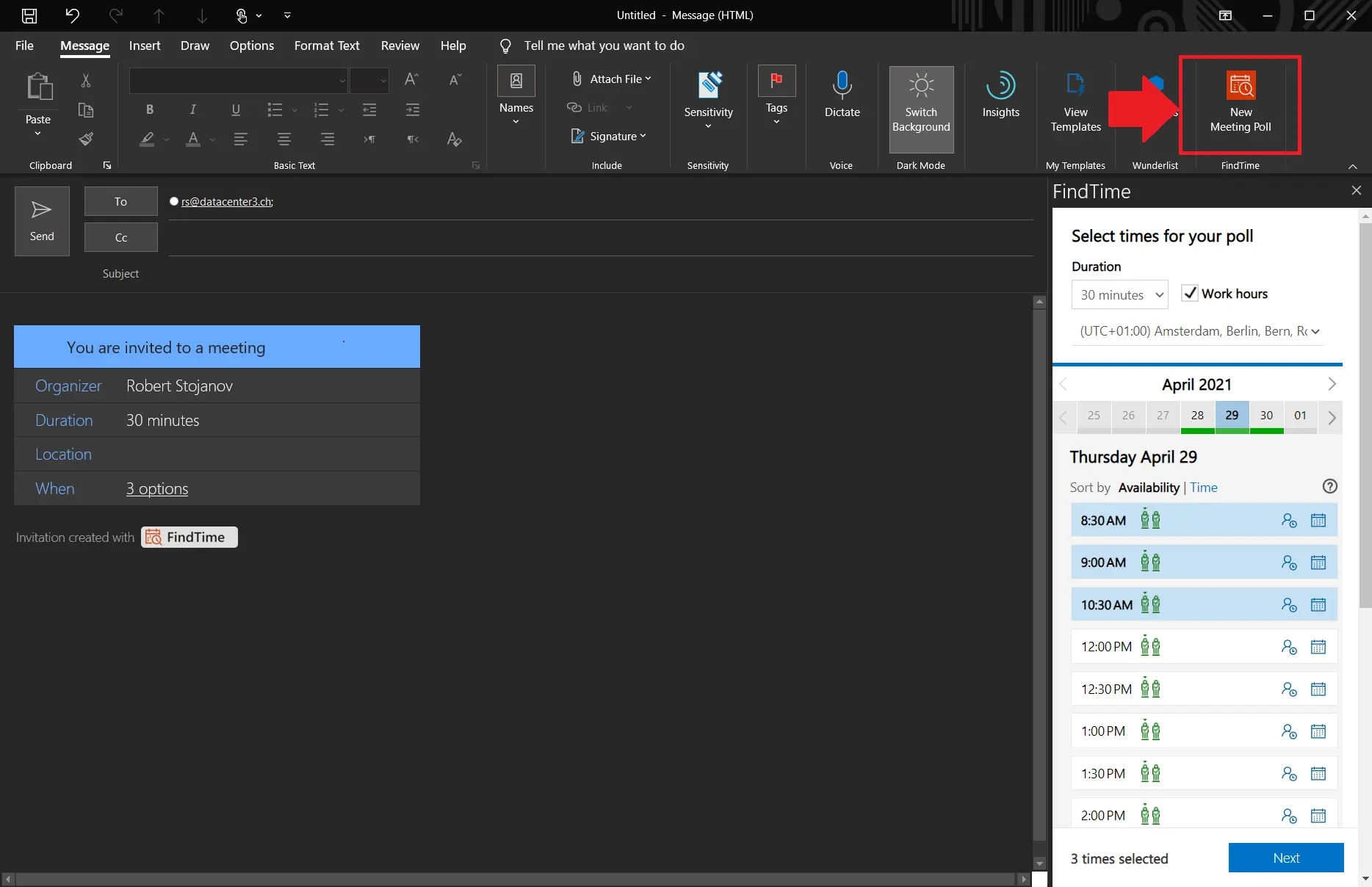Click the numbered list icon
This screenshot has height=887, width=1372.
coord(321,109)
